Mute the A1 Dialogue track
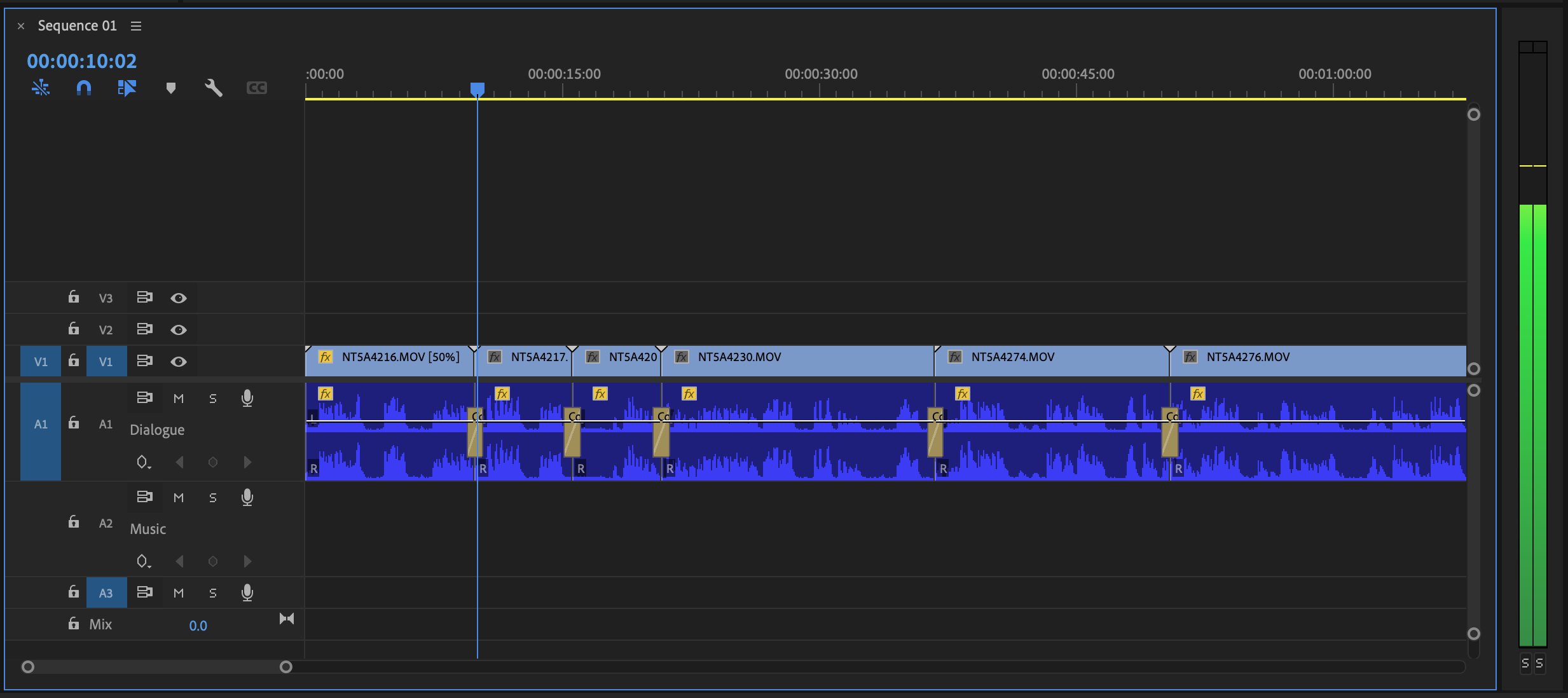This screenshot has width=1568, height=698. [179, 399]
